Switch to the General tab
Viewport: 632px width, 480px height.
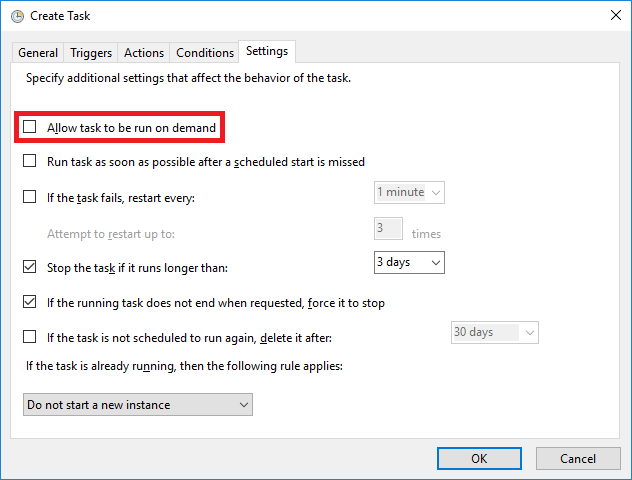point(38,53)
